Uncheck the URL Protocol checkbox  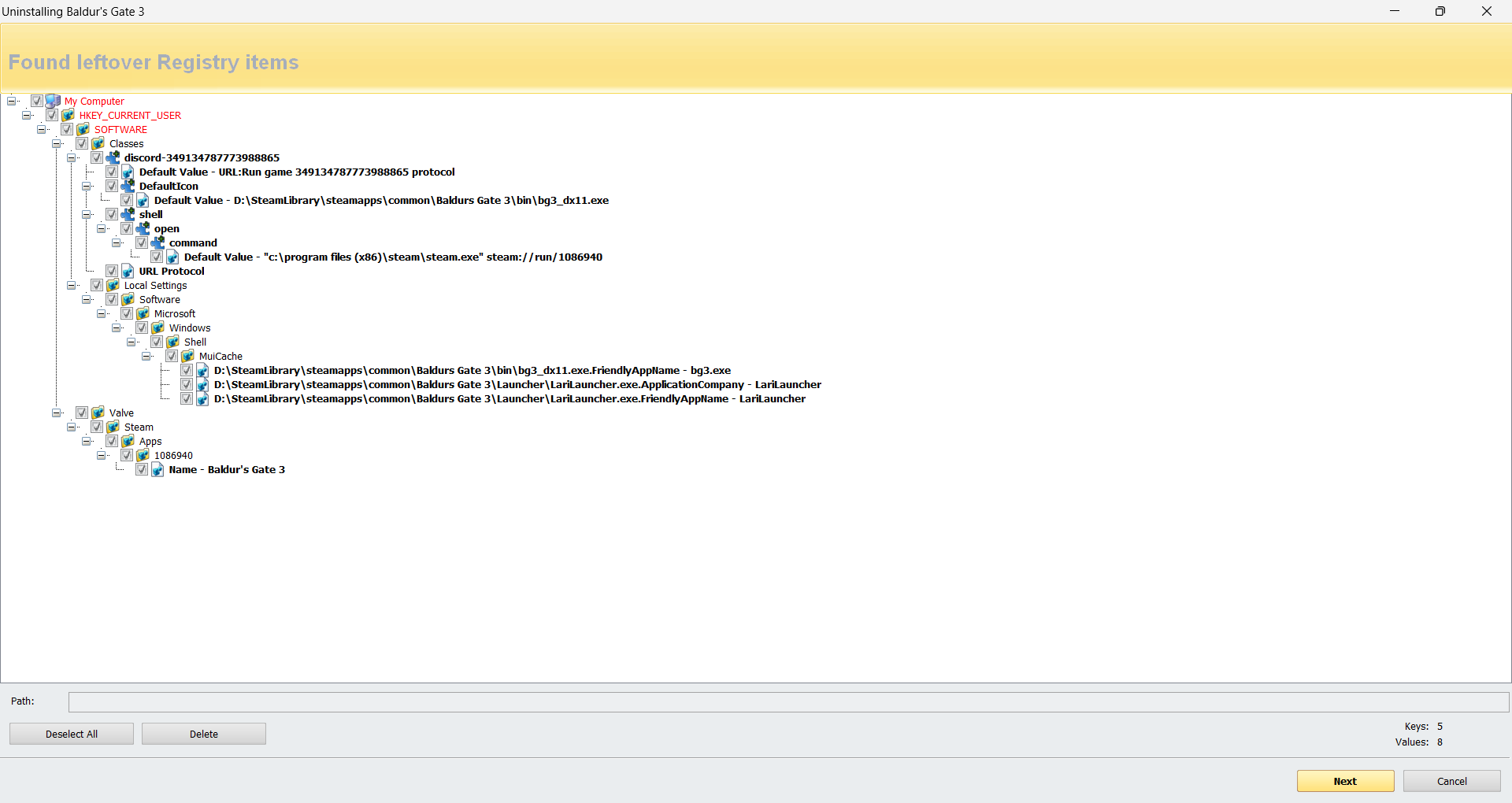pyautogui.click(x=112, y=271)
